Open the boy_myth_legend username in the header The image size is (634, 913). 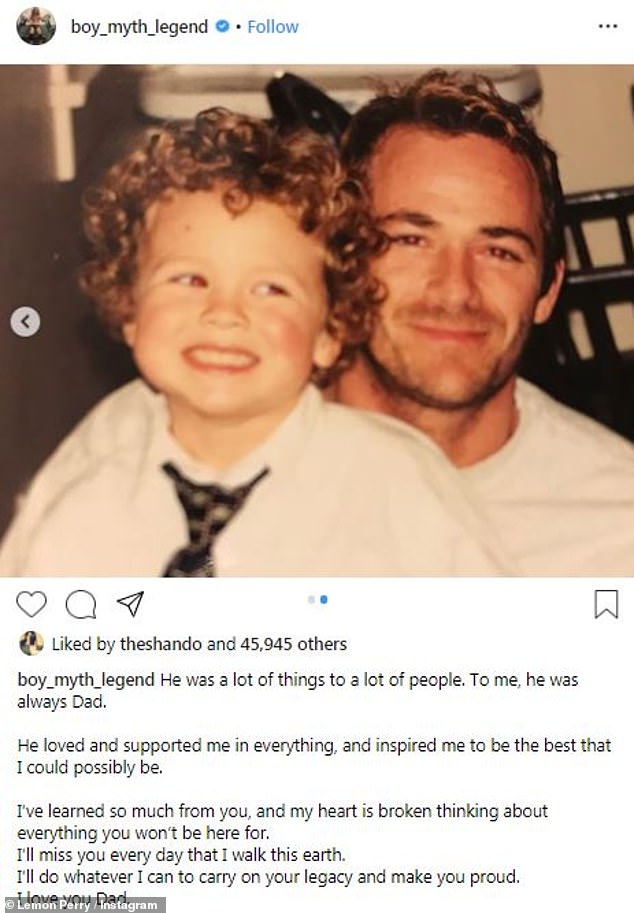pos(139,27)
